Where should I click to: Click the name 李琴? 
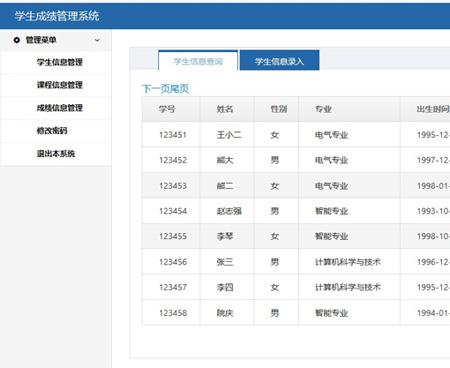coord(225,236)
